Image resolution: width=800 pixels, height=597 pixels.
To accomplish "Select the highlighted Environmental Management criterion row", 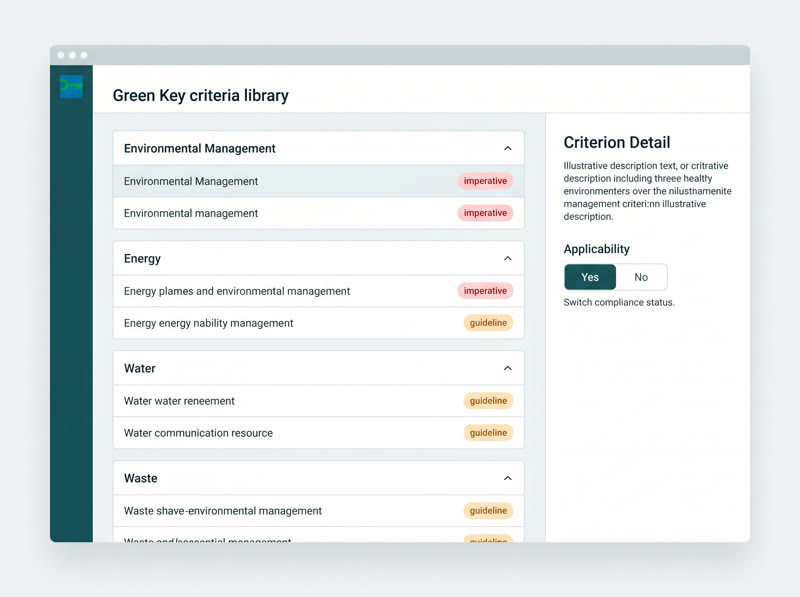I will point(318,181).
